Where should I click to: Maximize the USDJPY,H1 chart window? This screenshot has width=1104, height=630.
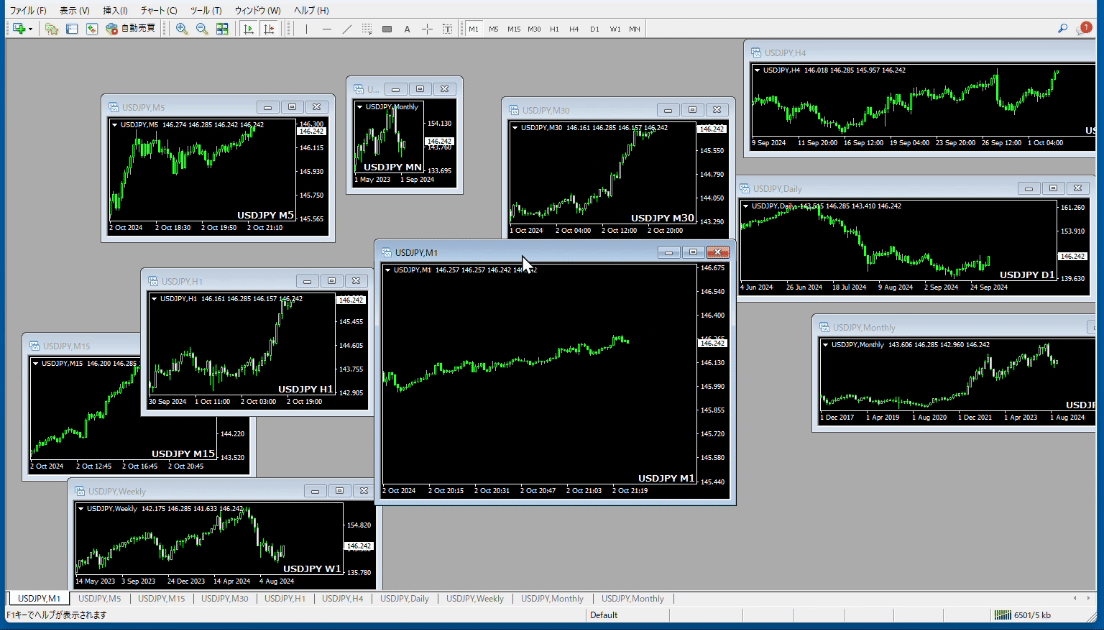click(332, 281)
